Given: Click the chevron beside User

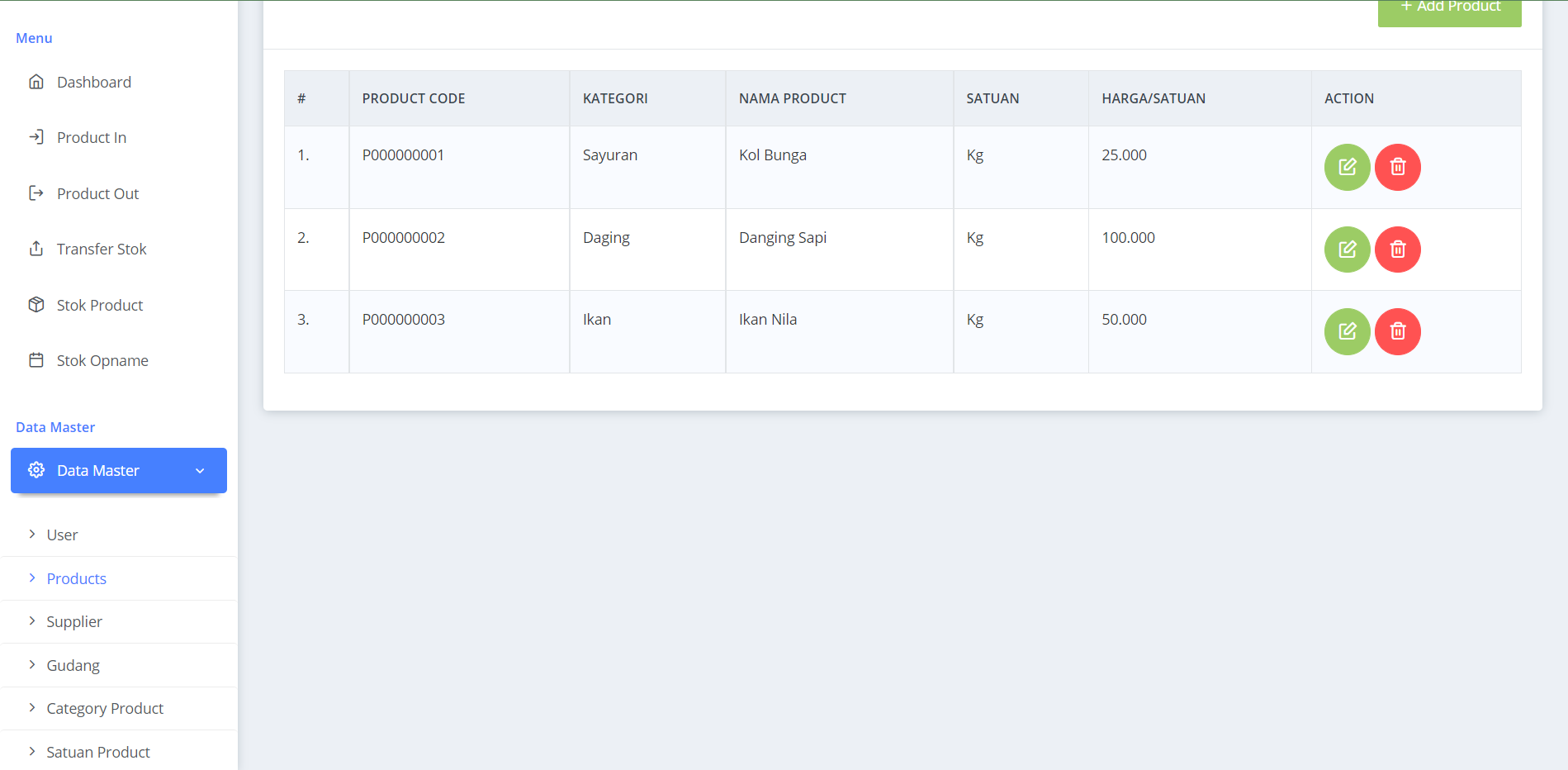Looking at the screenshot, I should pyautogui.click(x=32, y=535).
